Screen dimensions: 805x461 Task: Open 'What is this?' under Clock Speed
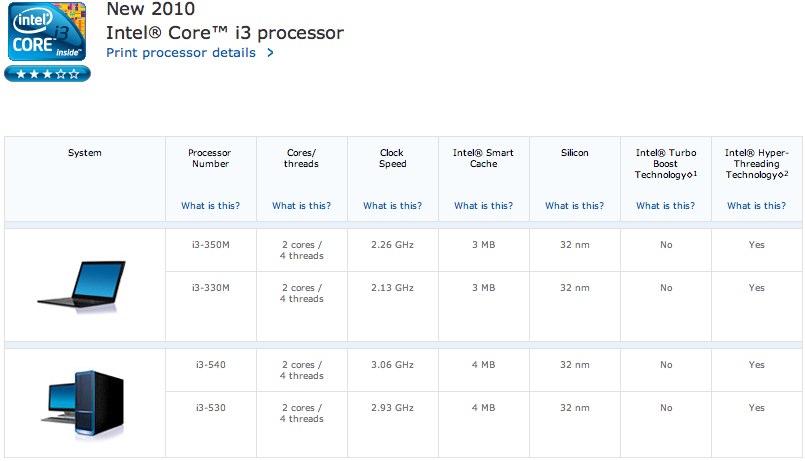click(x=392, y=206)
